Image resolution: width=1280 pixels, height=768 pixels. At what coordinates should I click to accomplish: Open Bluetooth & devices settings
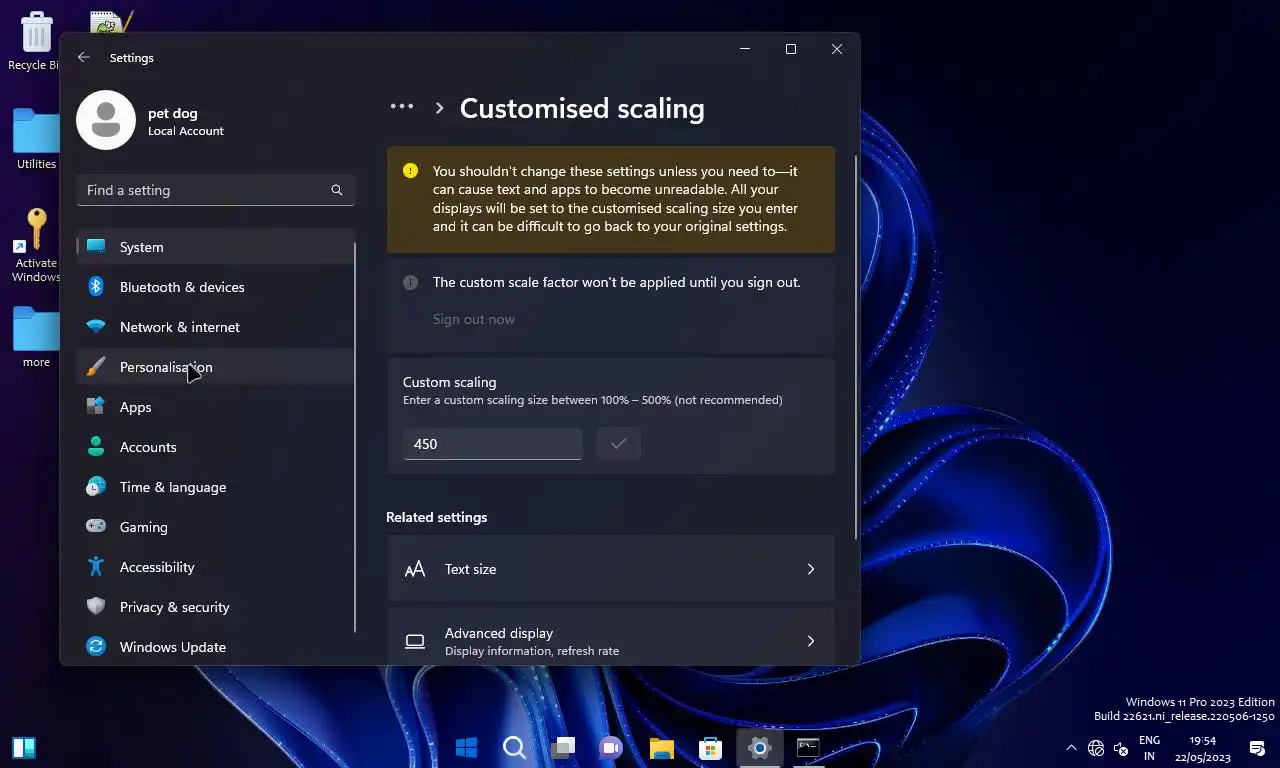click(215, 287)
